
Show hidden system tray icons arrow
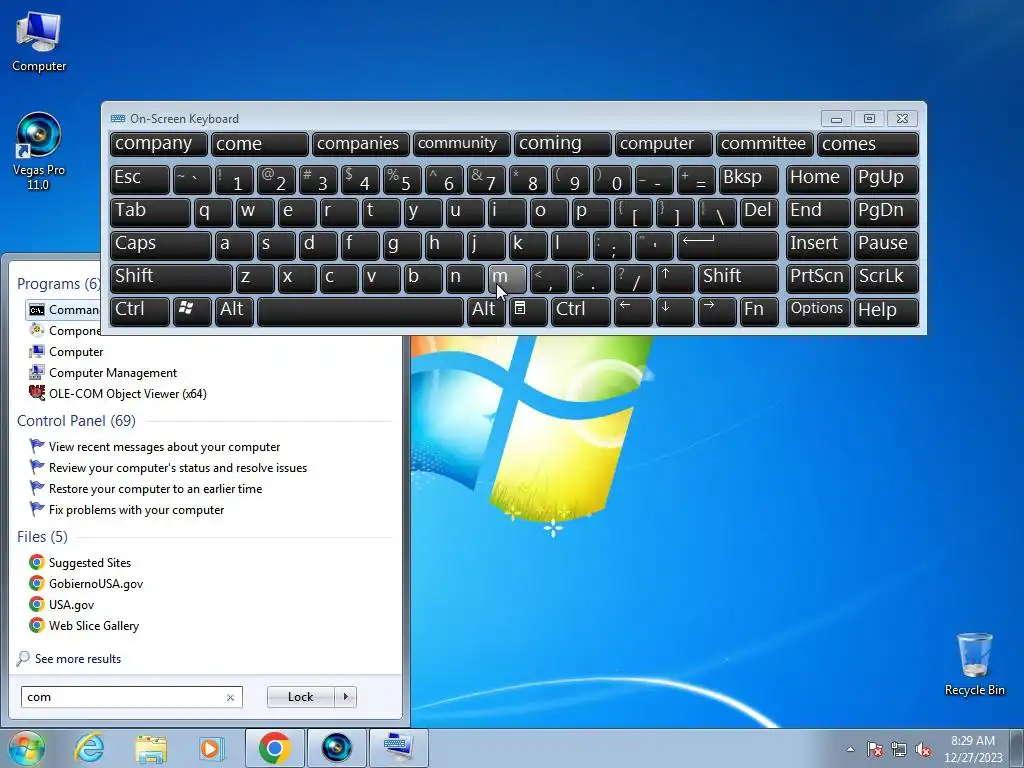click(x=850, y=749)
